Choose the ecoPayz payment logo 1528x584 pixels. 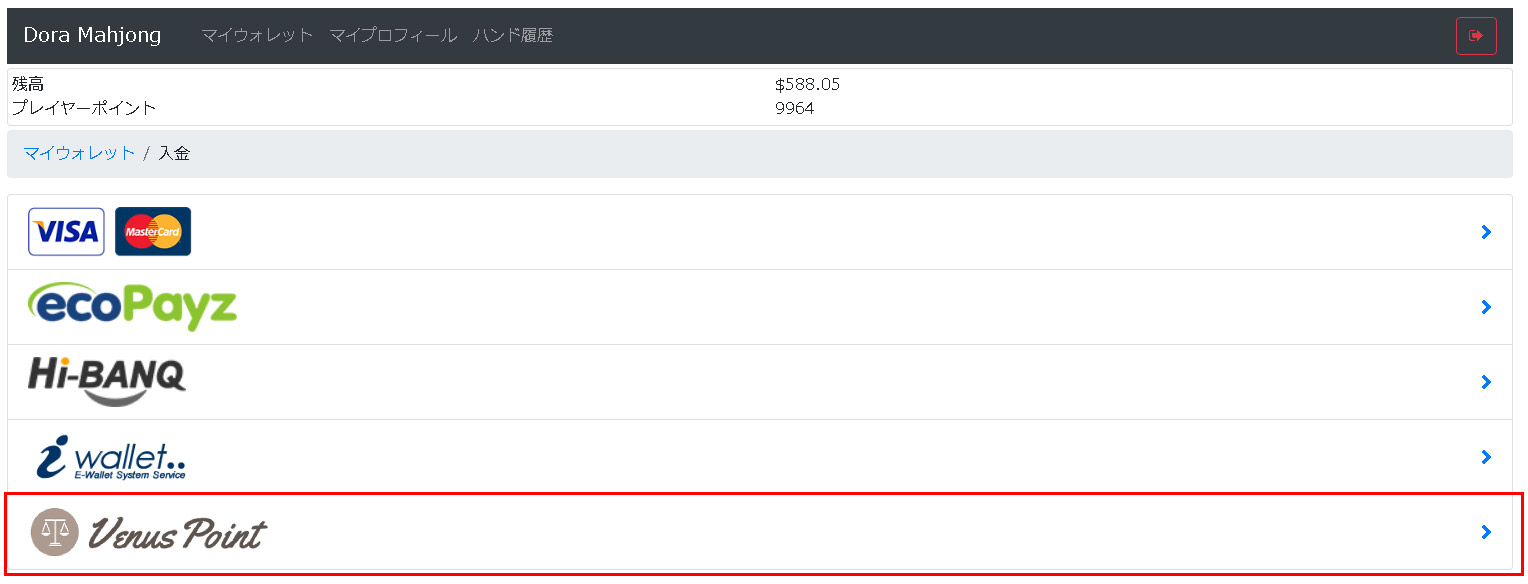[133, 306]
